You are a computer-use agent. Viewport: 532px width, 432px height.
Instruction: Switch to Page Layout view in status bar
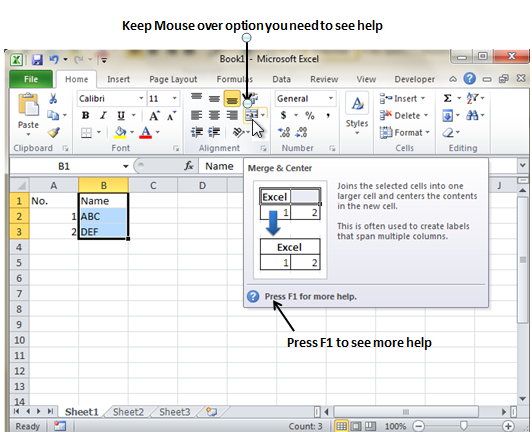(356, 426)
